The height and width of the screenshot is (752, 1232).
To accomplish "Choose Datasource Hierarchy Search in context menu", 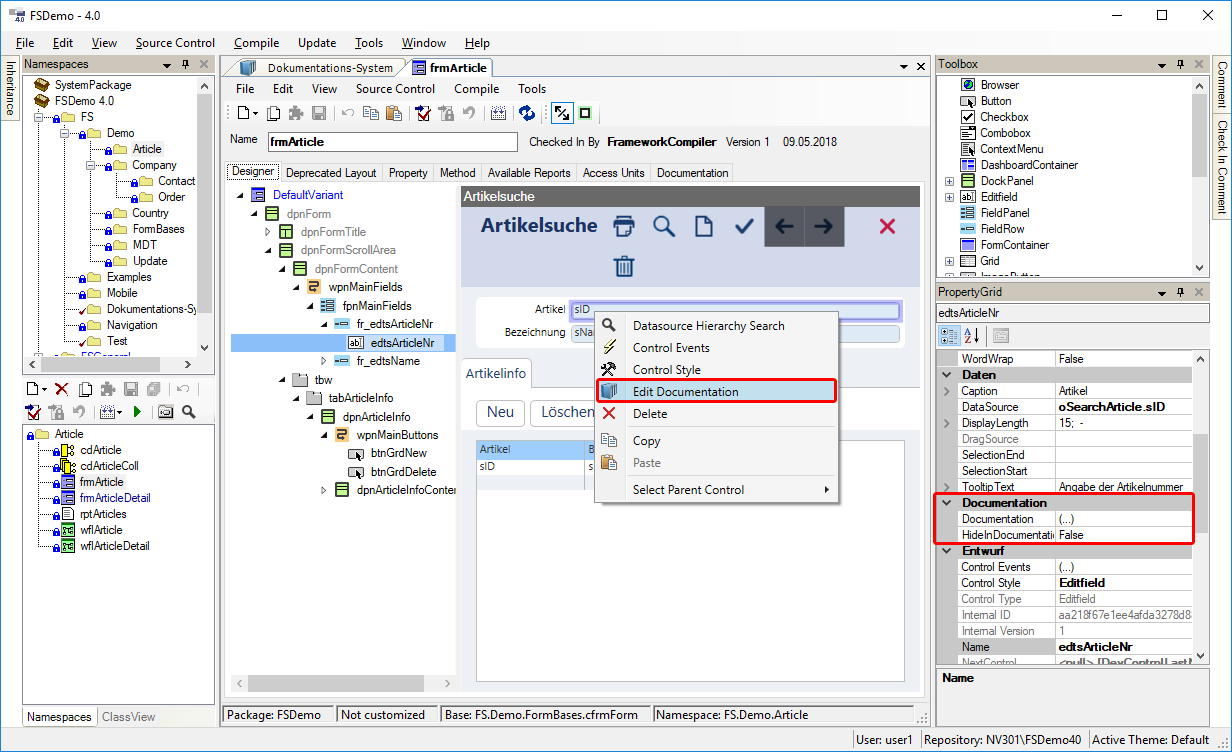I will (716, 326).
